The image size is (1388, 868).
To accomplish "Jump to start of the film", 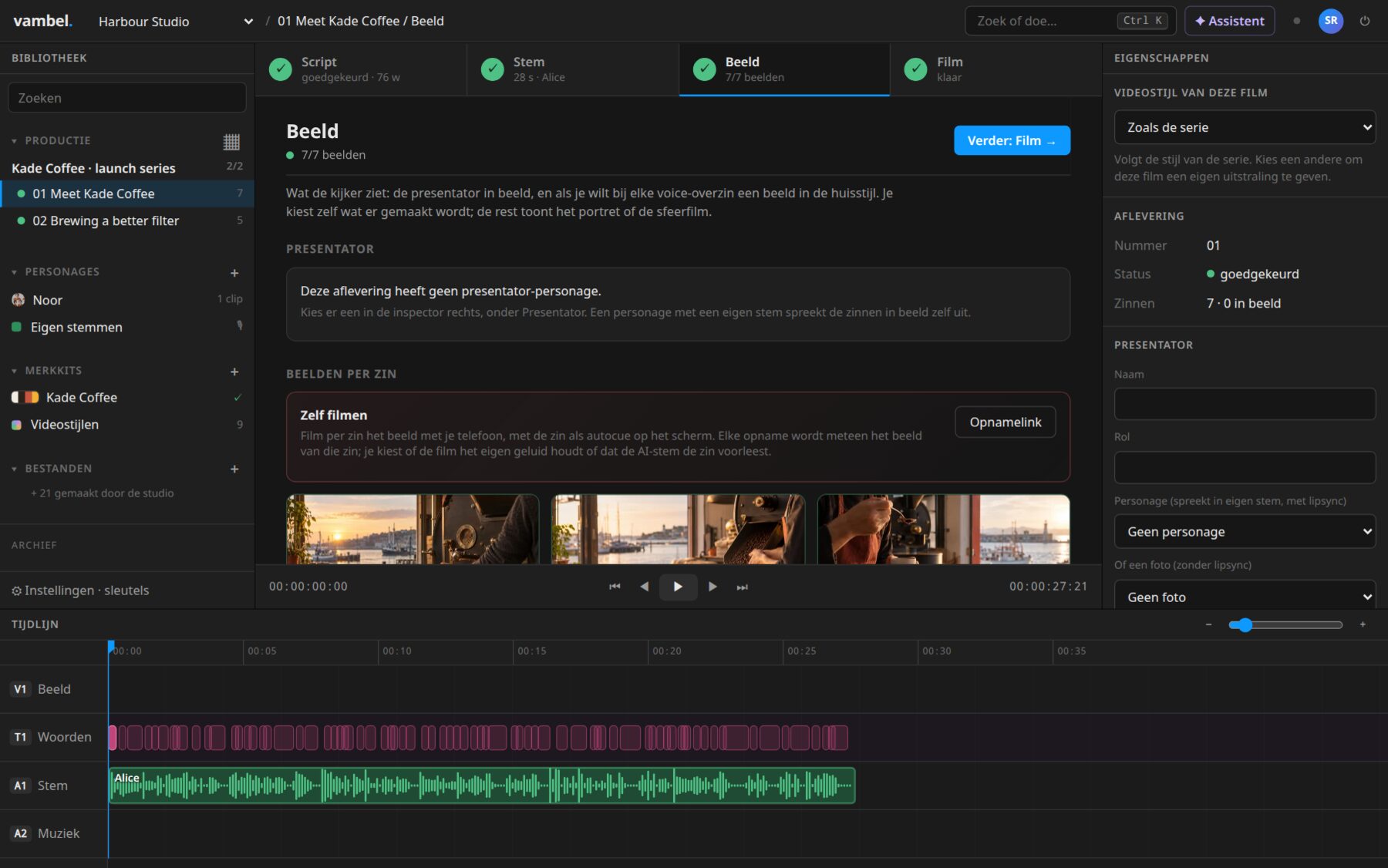I will pos(615,587).
